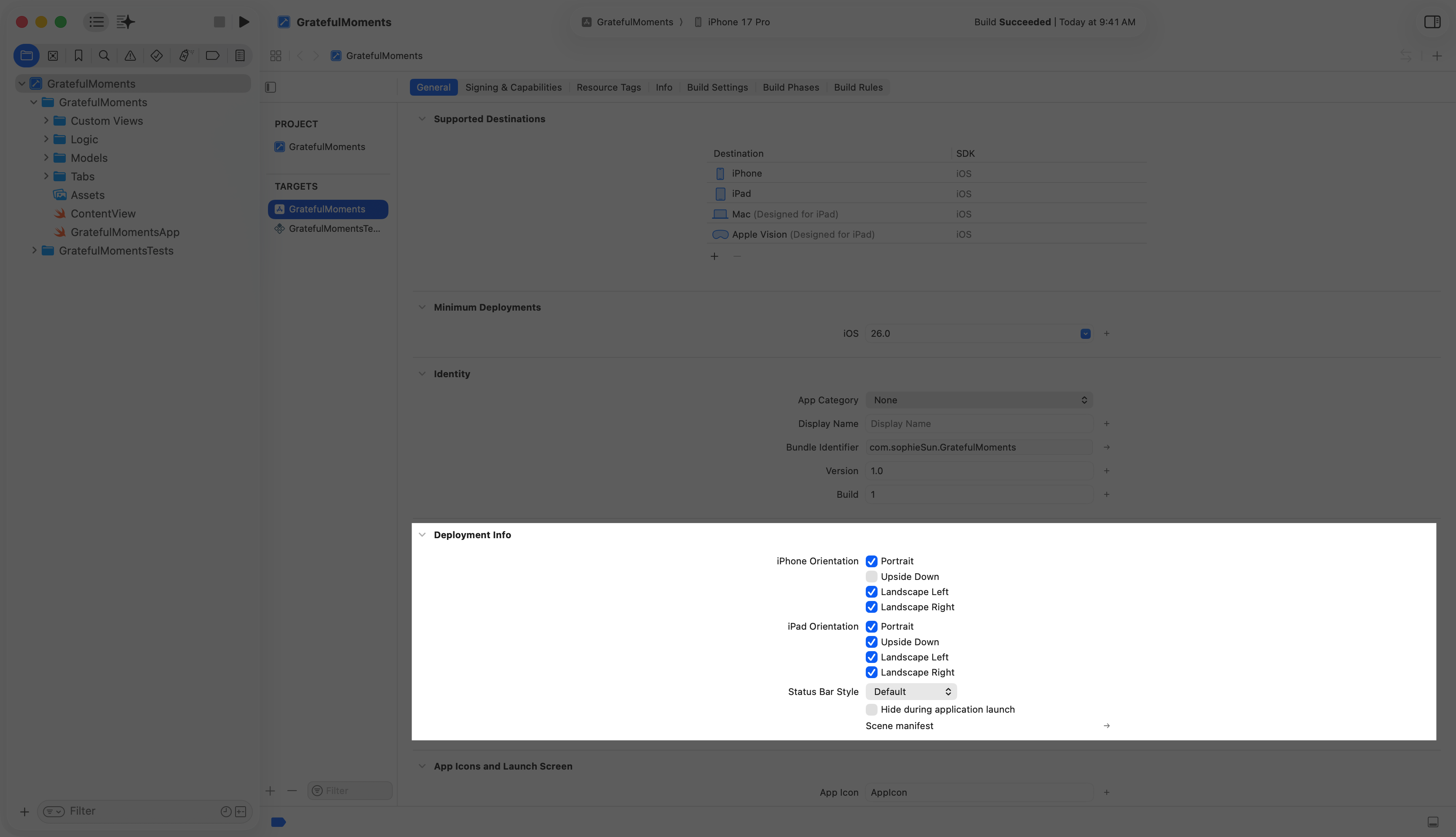The image size is (1456, 837).
Task: Disable iPad Upside Down orientation
Action: 872,642
